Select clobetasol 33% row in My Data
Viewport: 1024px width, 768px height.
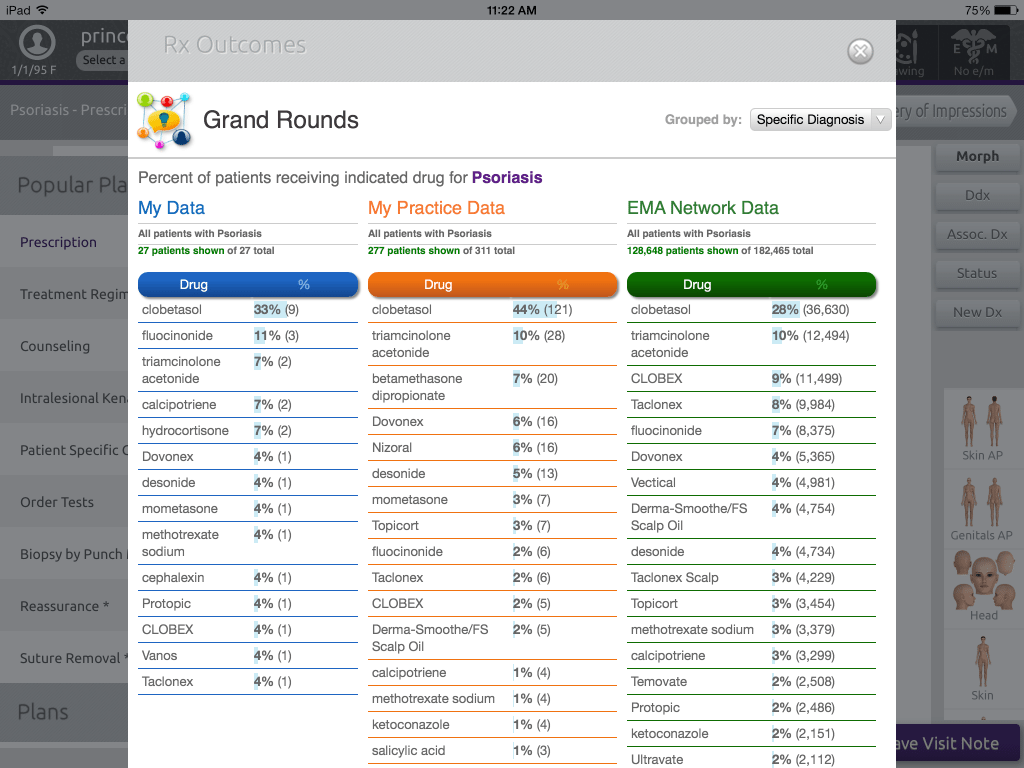248,310
